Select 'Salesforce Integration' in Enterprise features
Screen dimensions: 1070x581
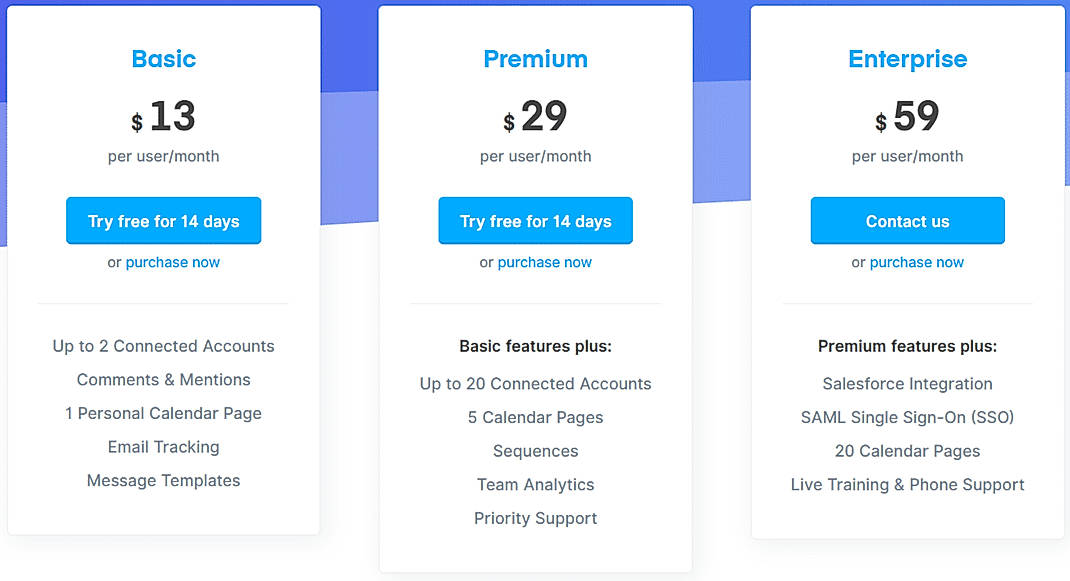pyautogui.click(x=907, y=383)
